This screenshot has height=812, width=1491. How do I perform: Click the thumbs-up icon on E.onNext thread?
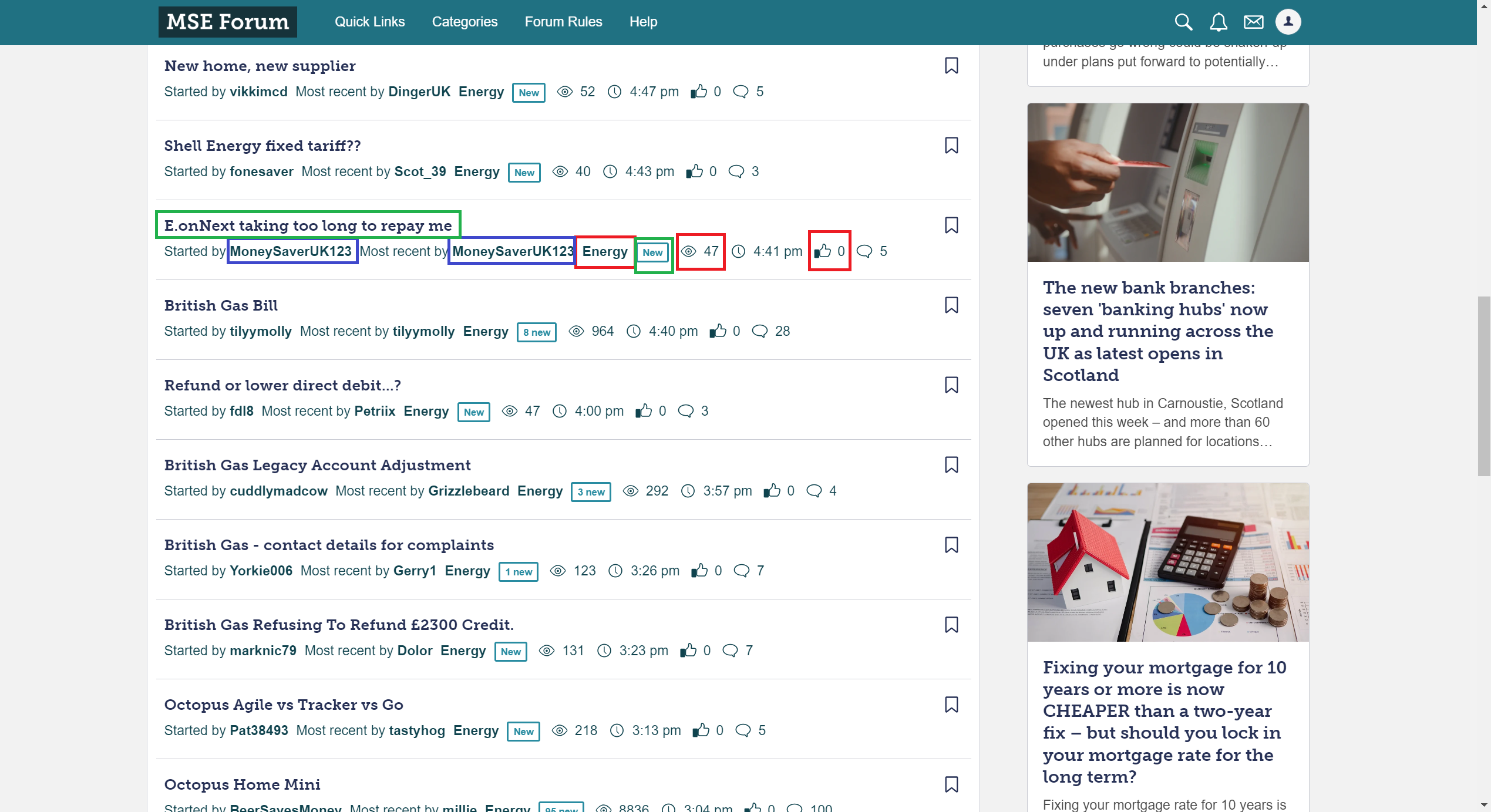click(x=822, y=251)
